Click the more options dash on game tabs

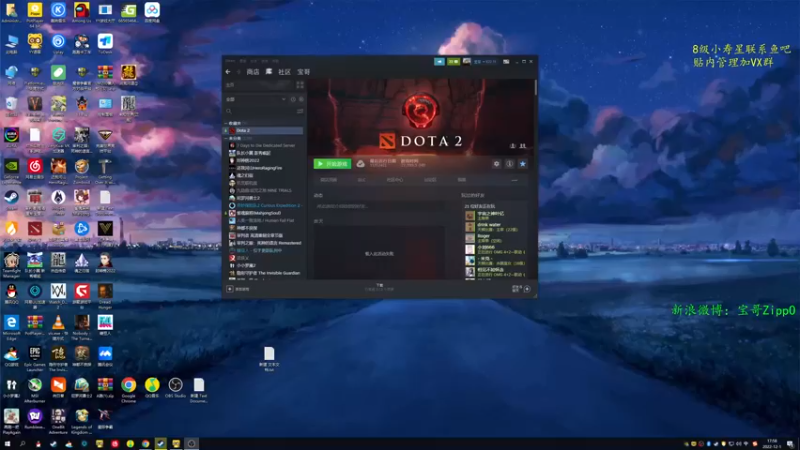tap(514, 180)
